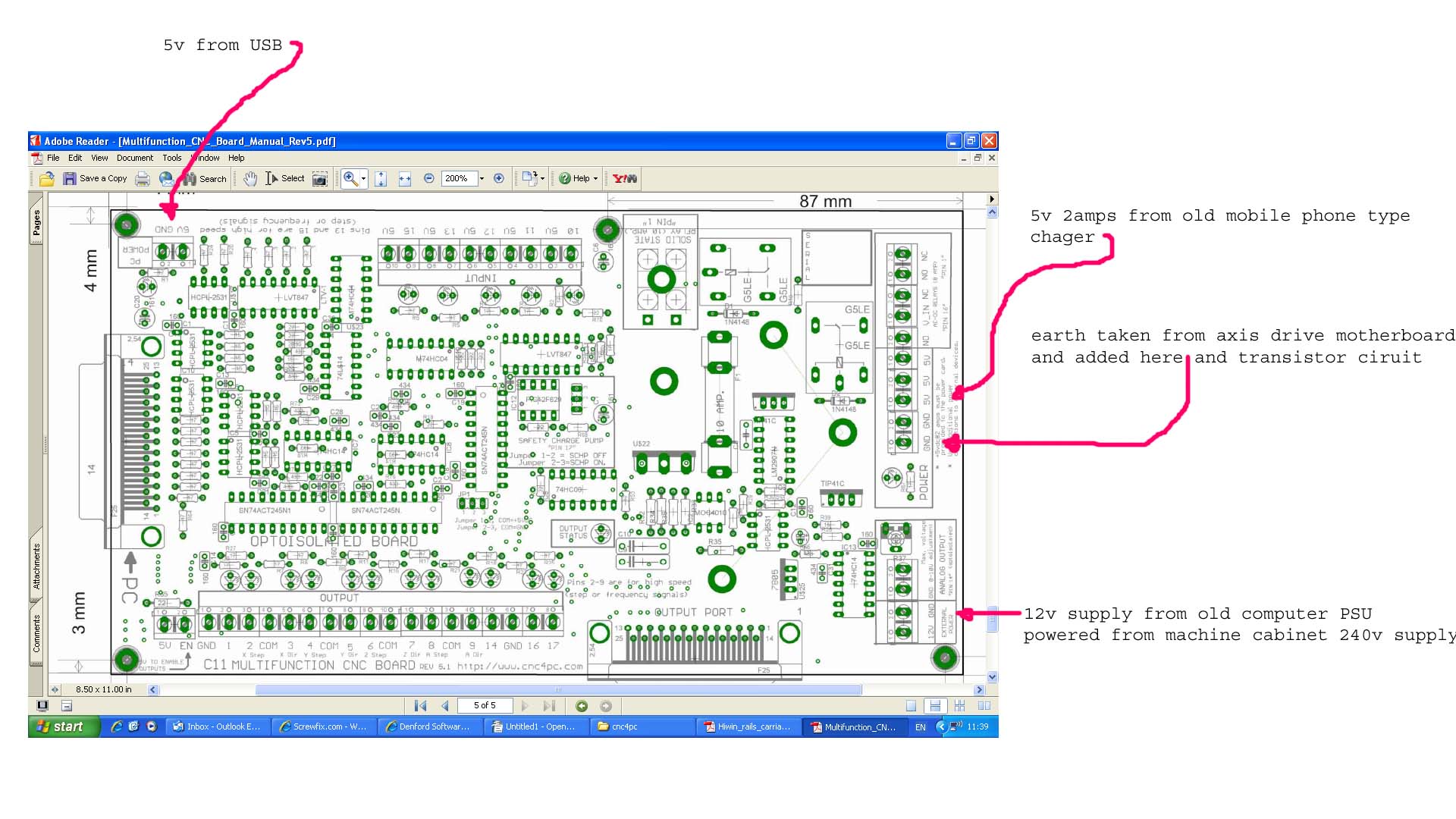Expand Help toolbar dropdown arrow

[x=595, y=179]
